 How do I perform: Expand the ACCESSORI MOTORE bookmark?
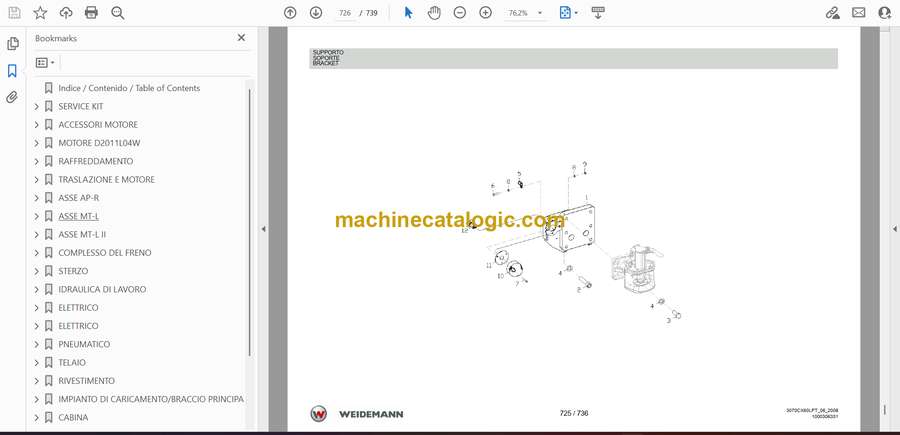pyautogui.click(x=37, y=125)
